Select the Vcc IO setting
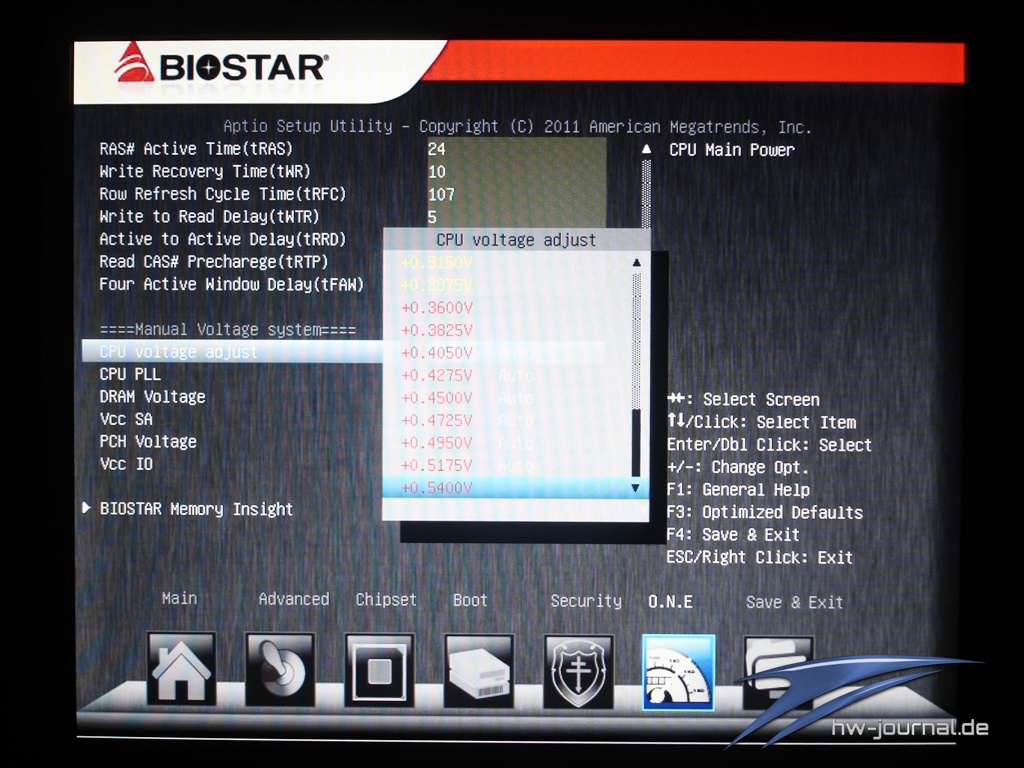The width and height of the screenshot is (1024, 768). point(125,464)
